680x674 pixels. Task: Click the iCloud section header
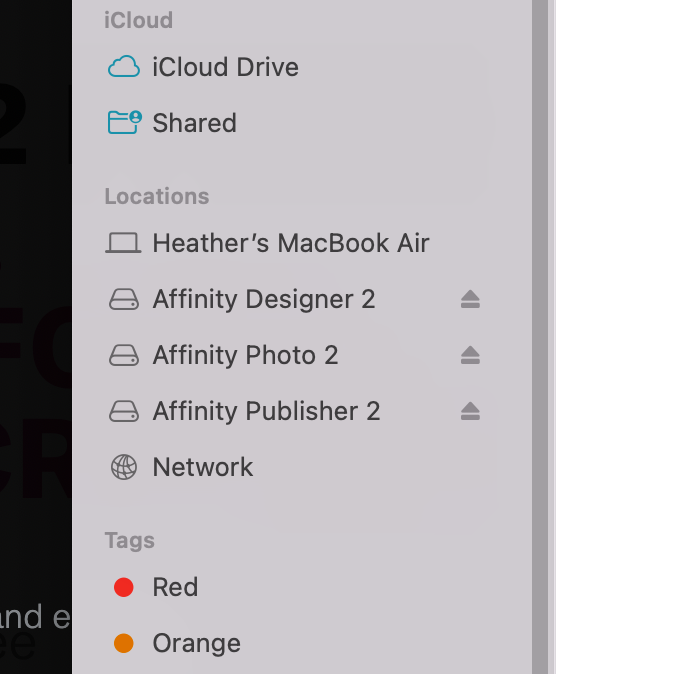pos(138,20)
